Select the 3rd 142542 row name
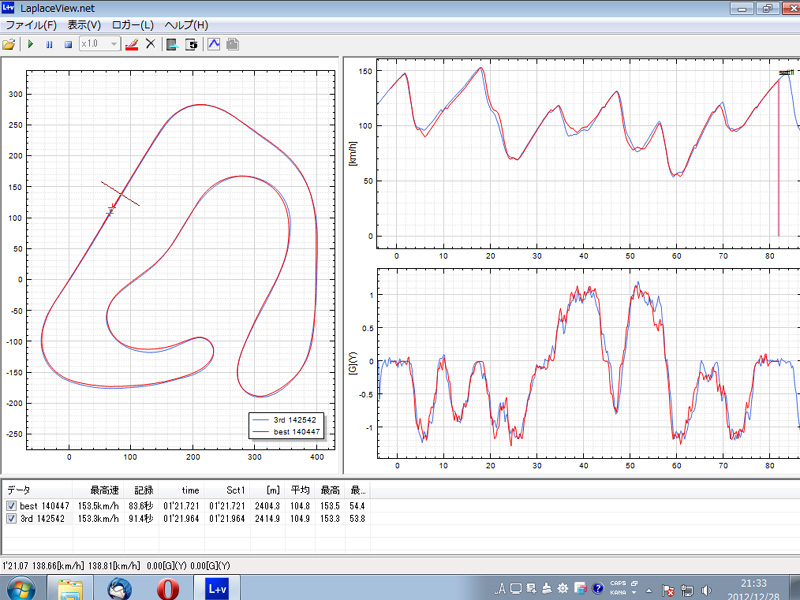Image resolution: width=800 pixels, height=600 pixels. click(42, 519)
